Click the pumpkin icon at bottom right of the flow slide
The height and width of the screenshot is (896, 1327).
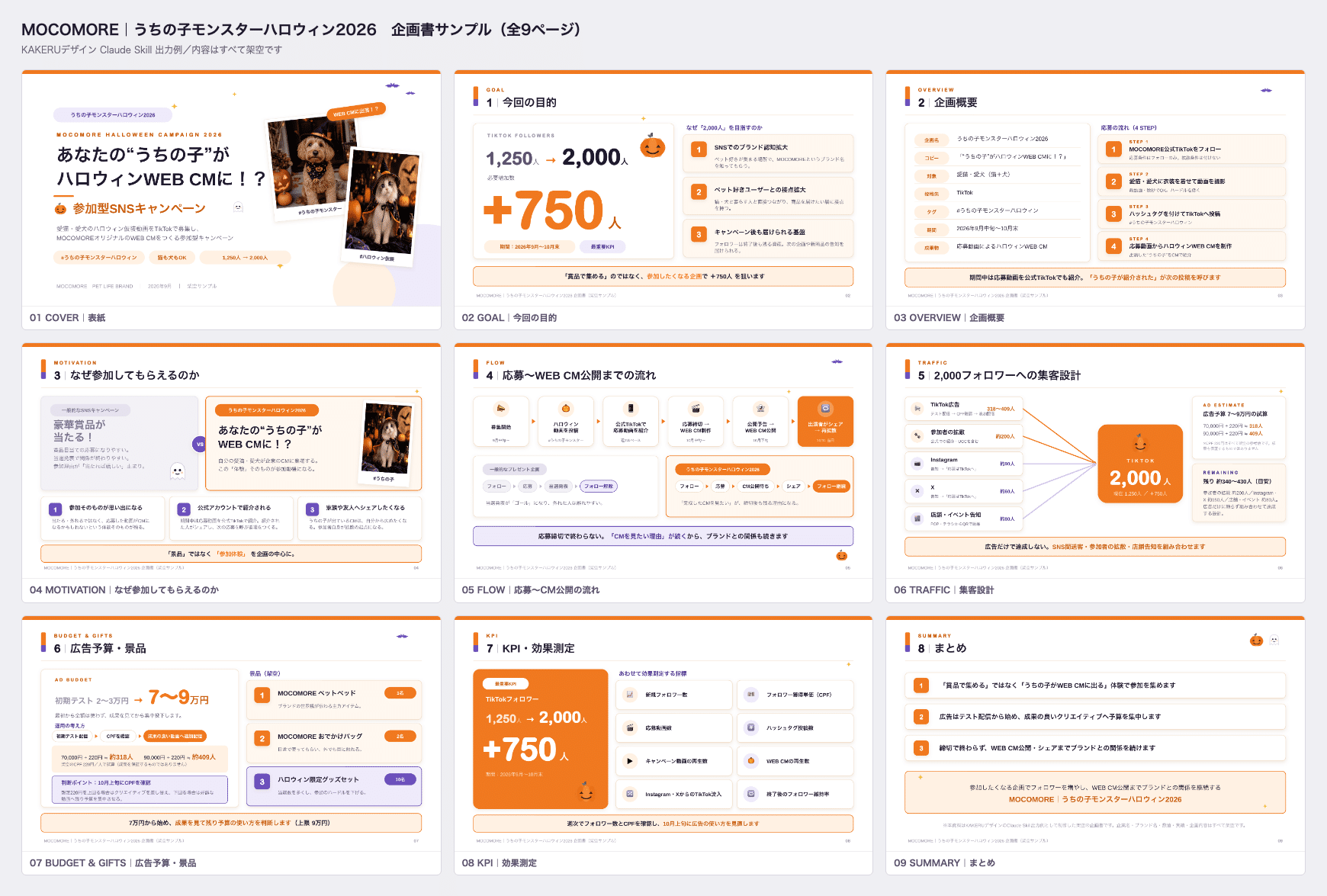pyautogui.click(x=841, y=555)
